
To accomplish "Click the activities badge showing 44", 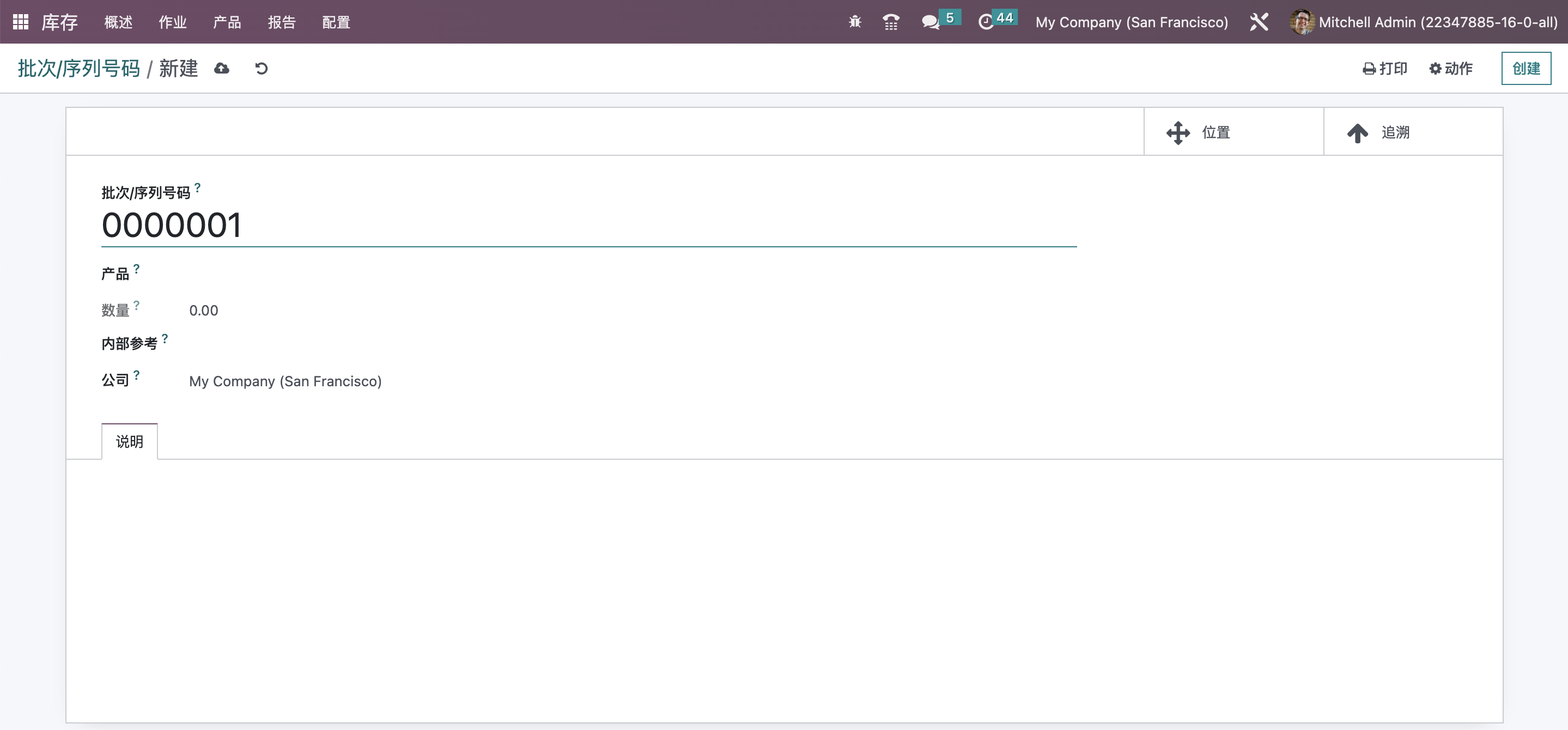I will point(1005,17).
